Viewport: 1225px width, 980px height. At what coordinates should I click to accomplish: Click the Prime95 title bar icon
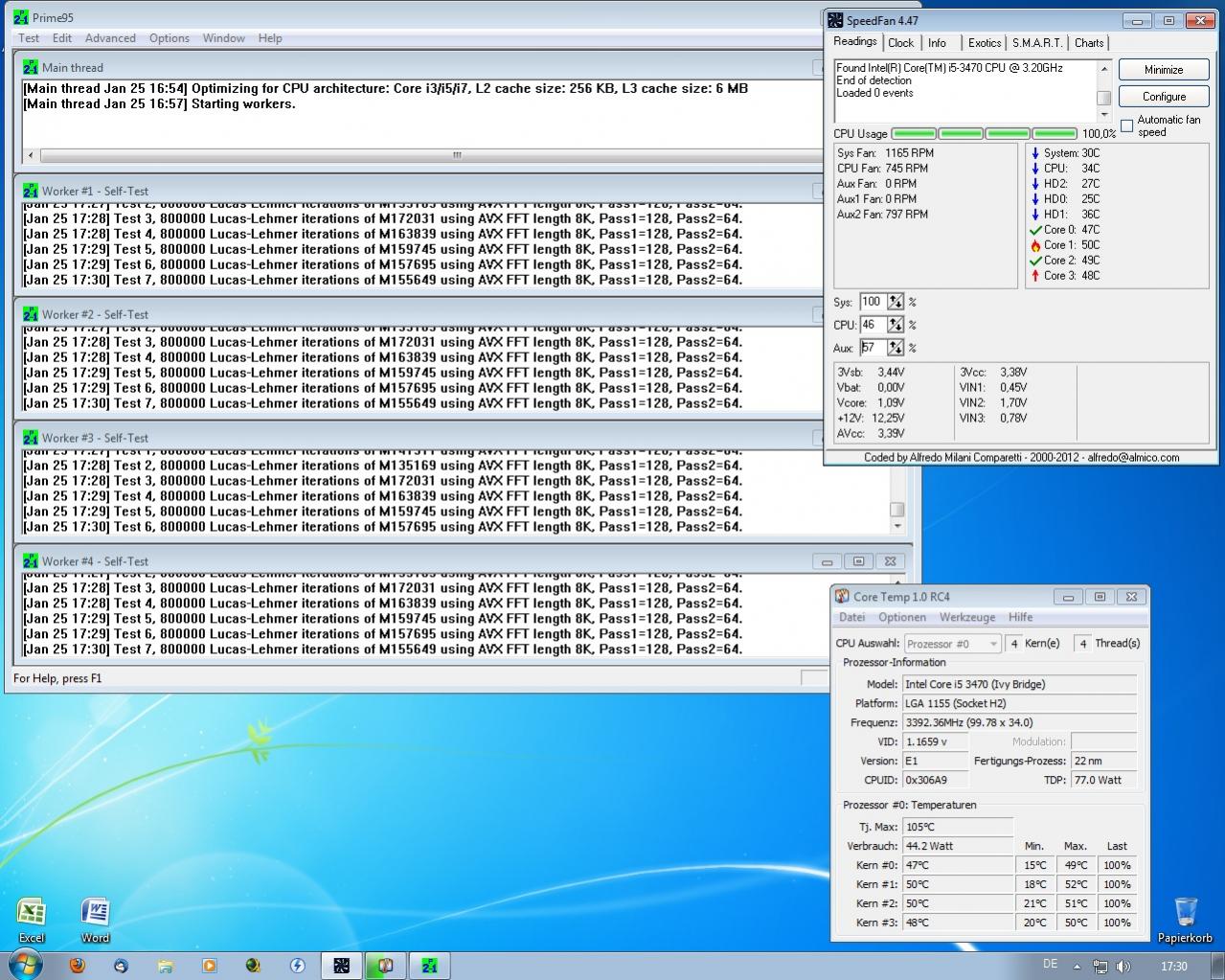click(20, 17)
